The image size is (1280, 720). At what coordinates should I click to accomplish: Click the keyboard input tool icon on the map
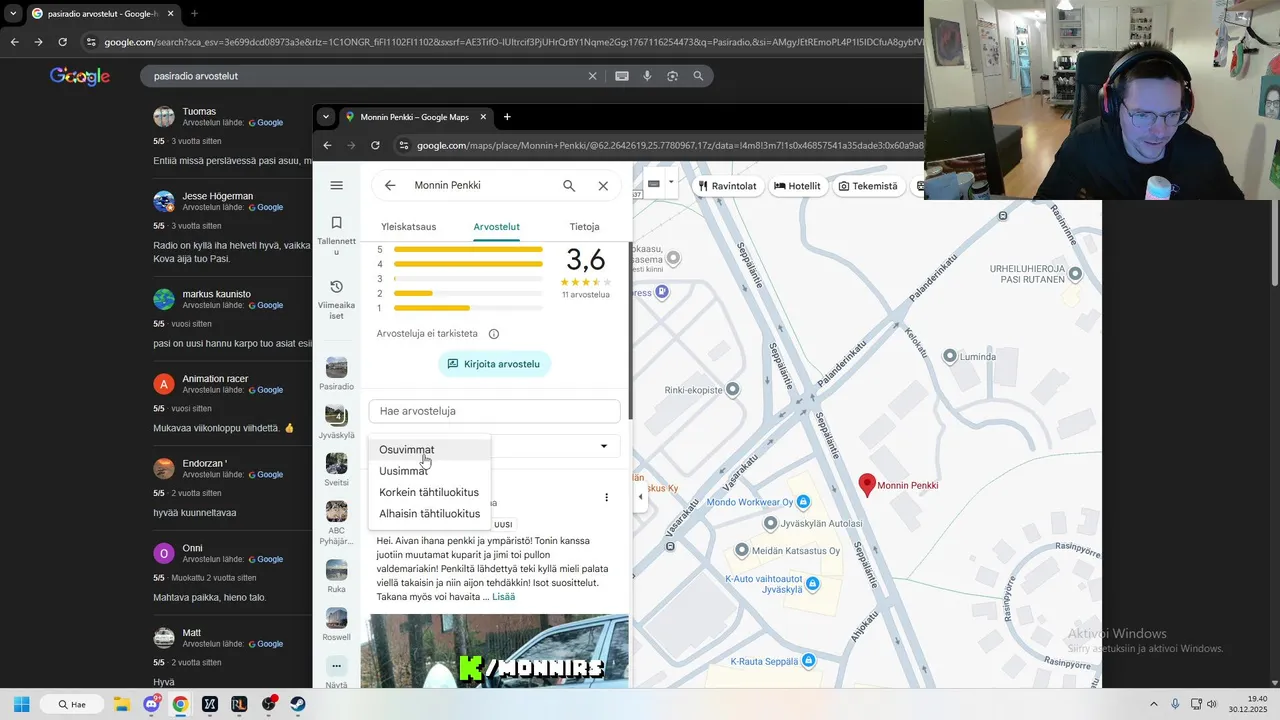pyautogui.click(x=654, y=184)
